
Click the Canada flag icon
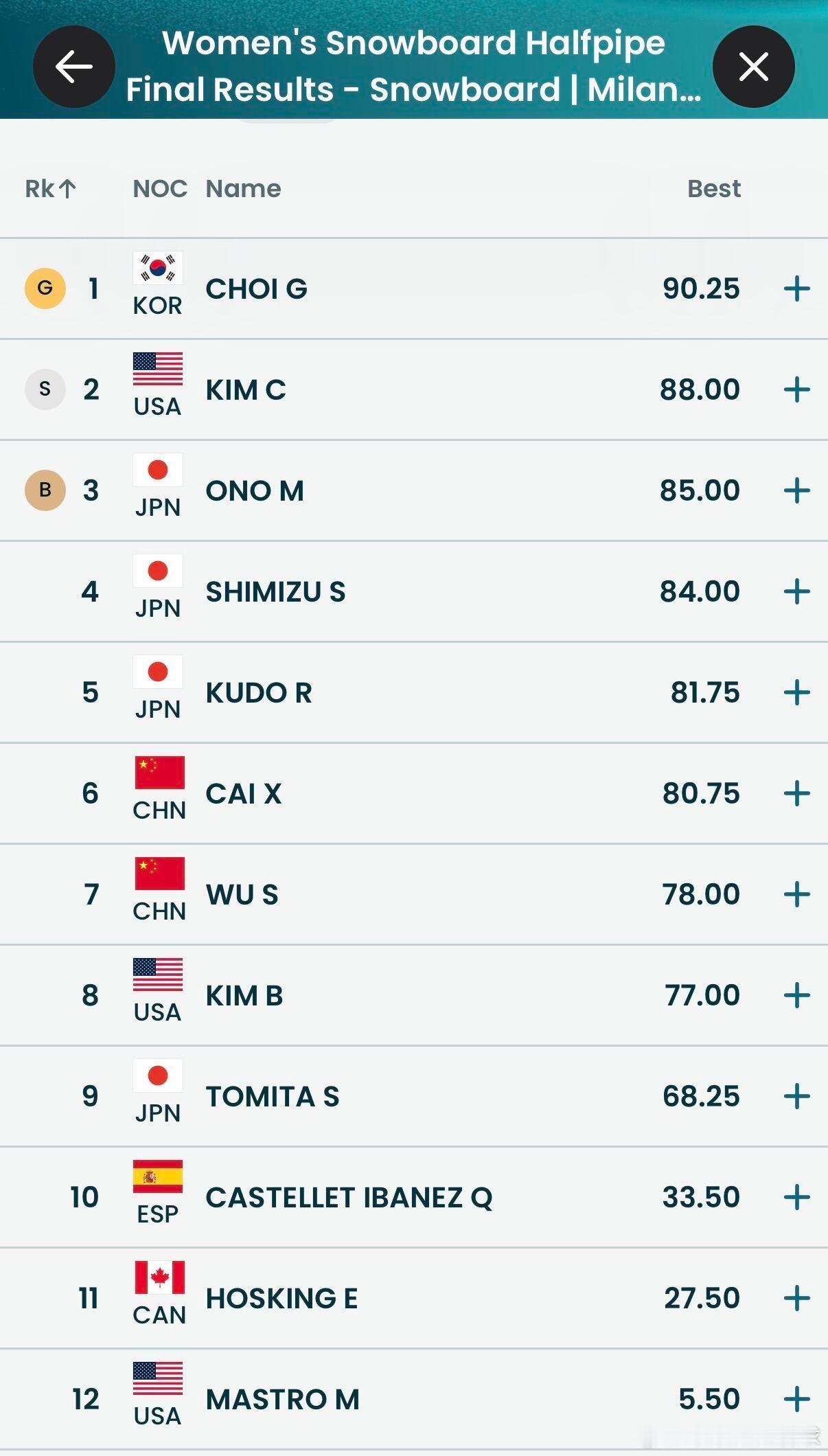[x=159, y=1277]
